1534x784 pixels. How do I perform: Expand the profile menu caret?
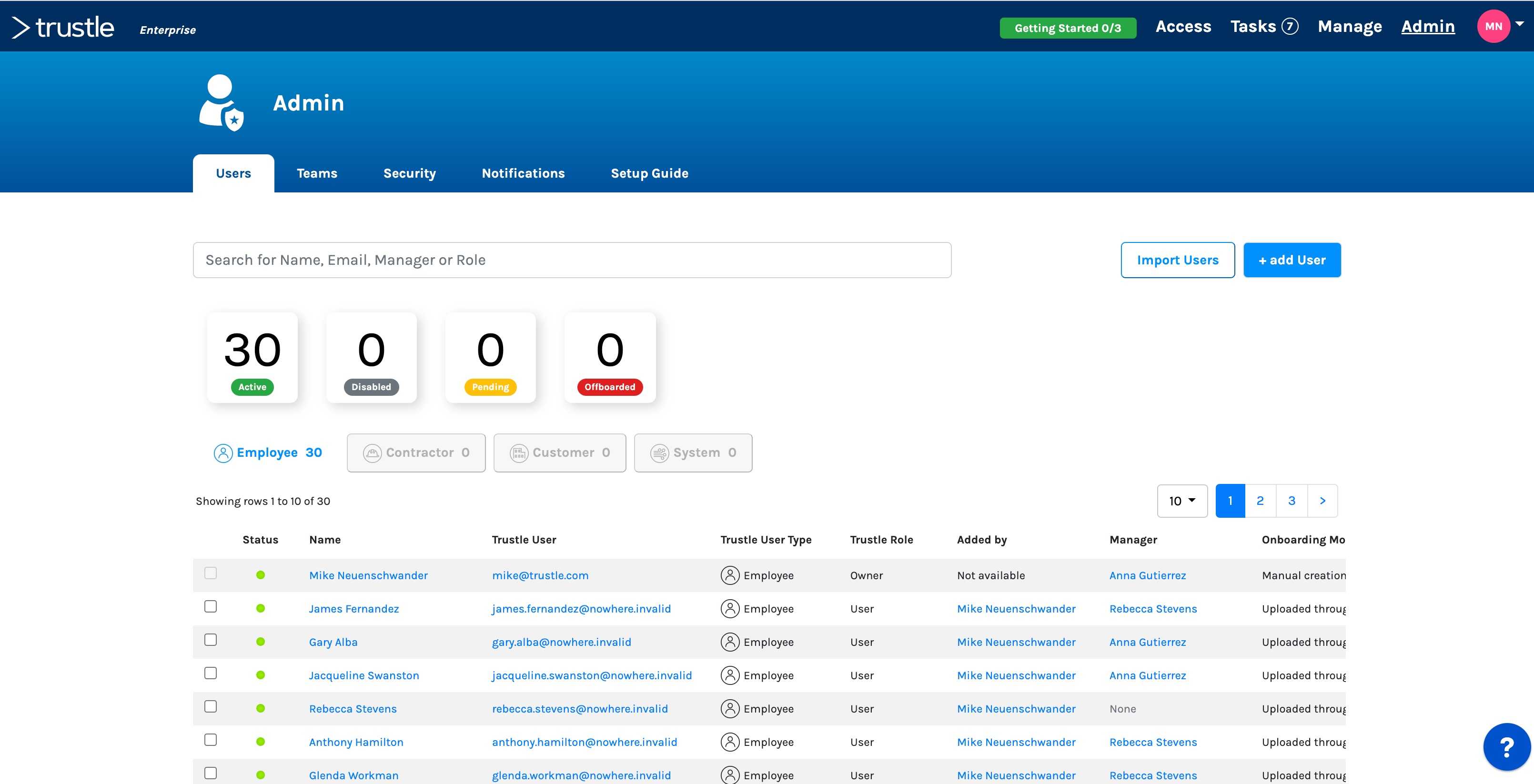pos(1520,24)
